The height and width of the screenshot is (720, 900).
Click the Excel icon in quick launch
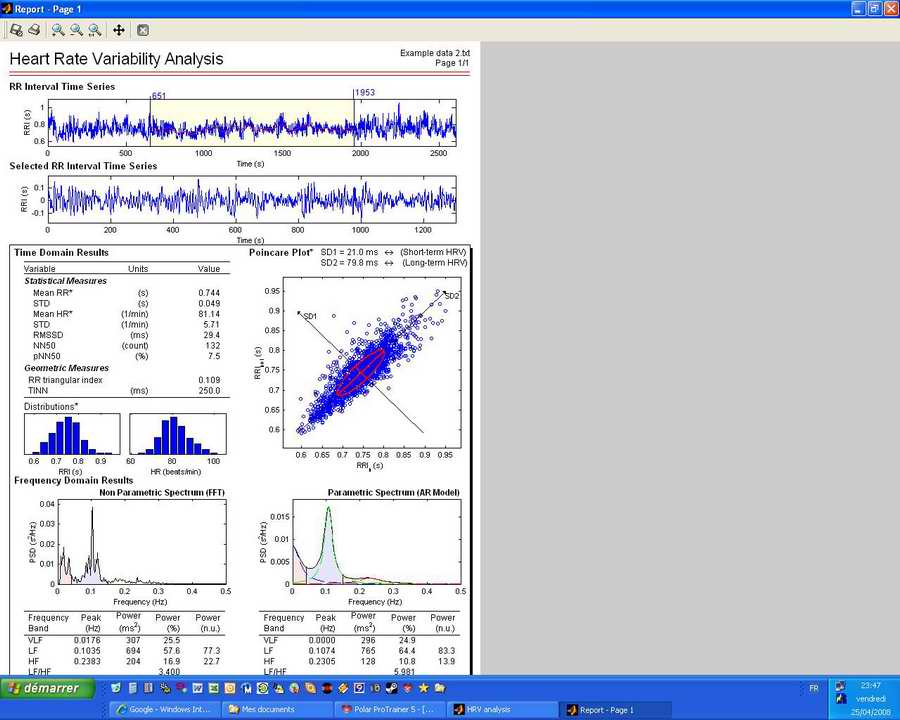click(x=214, y=689)
